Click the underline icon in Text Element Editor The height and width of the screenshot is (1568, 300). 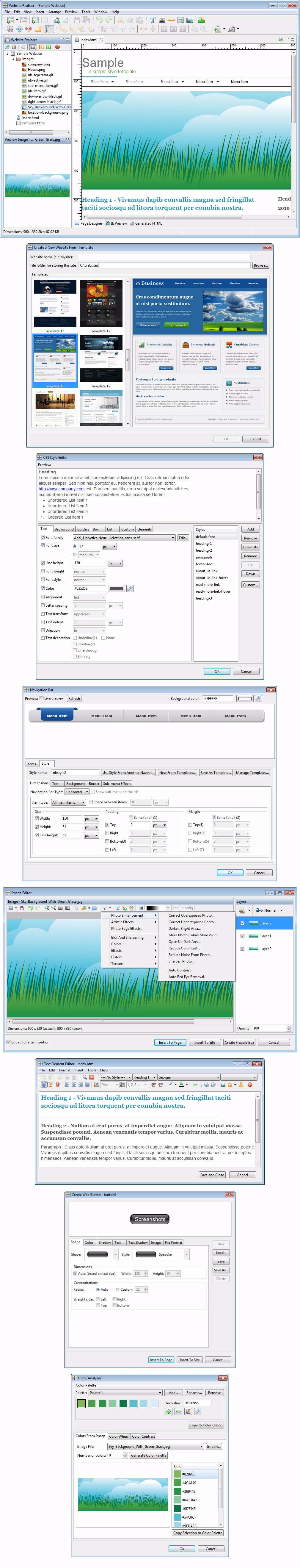pos(58,1085)
